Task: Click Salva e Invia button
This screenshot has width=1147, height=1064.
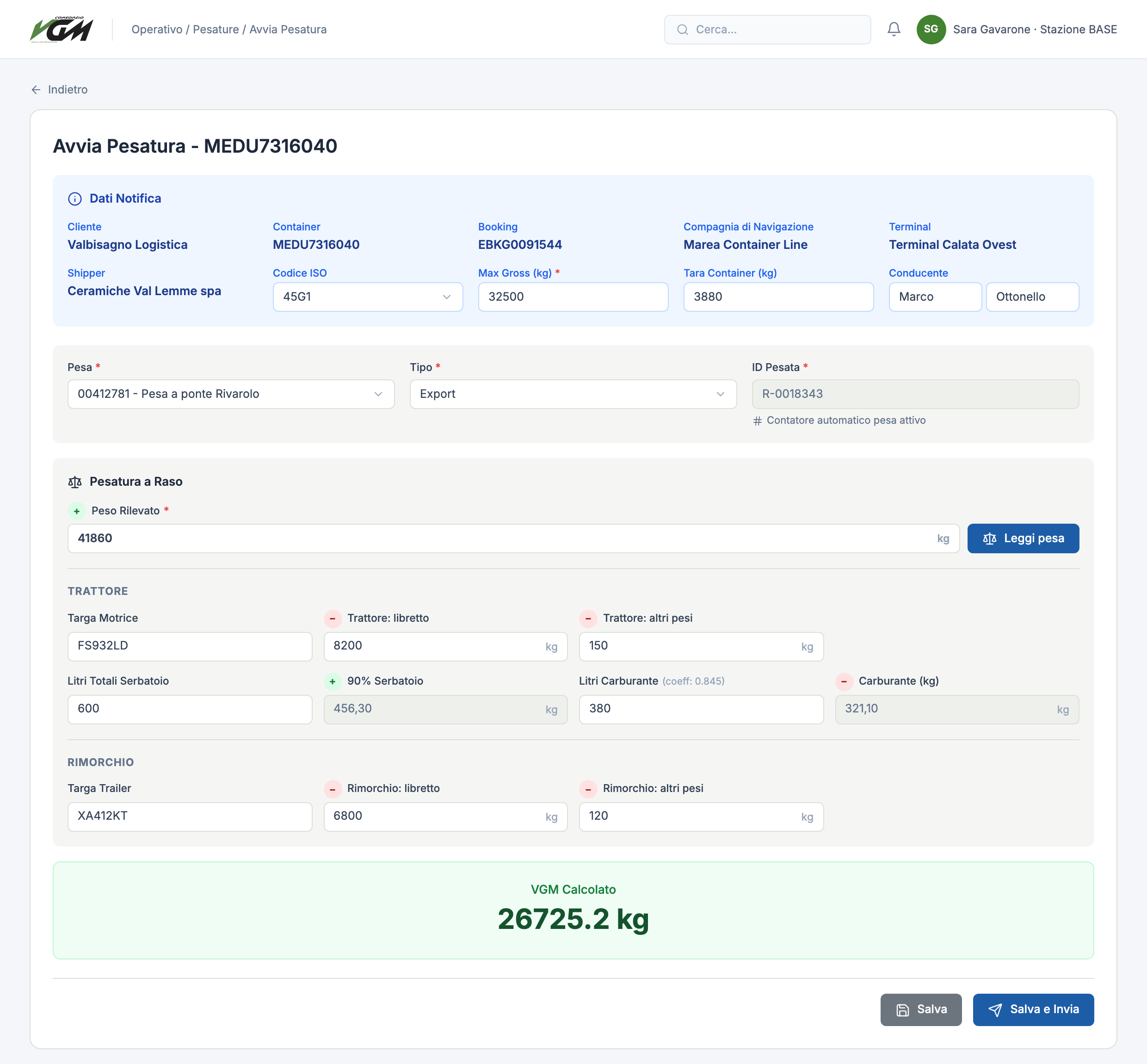Action: pyautogui.click(x=1032, y=1010)
